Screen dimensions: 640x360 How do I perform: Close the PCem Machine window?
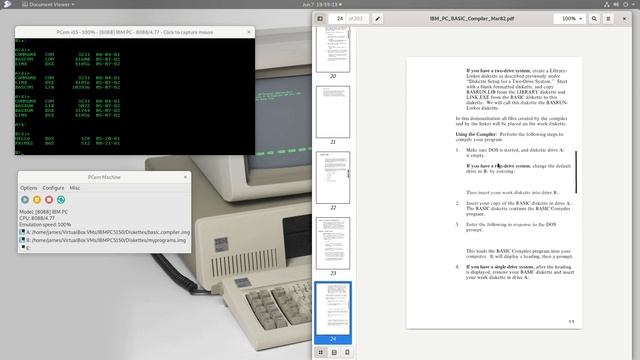tap(185, 177)
